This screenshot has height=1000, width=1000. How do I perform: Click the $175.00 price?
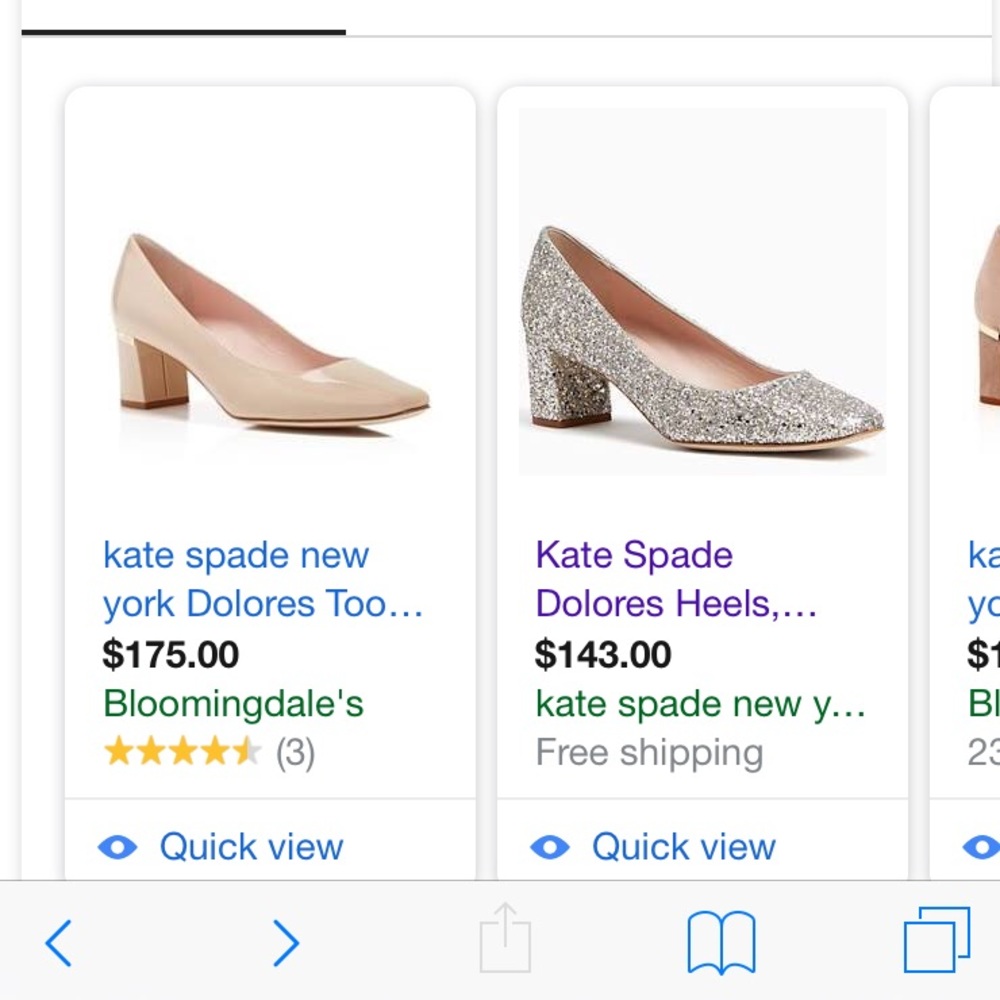coord(171,654)
